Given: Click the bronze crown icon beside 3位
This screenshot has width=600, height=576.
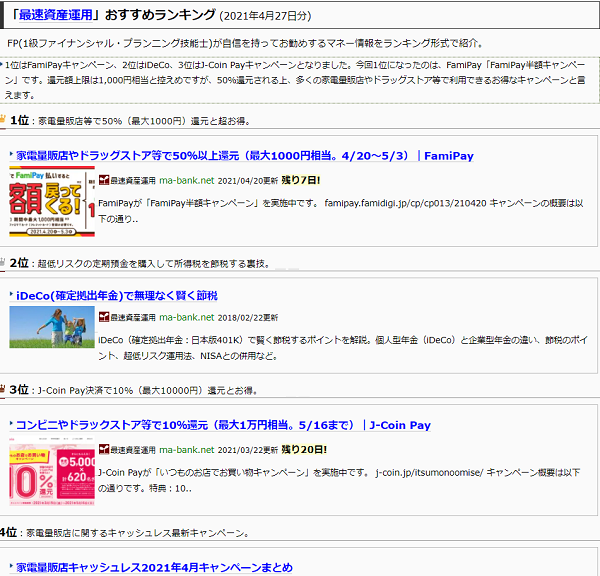Looking at the screenshot, I should (2, 389).
